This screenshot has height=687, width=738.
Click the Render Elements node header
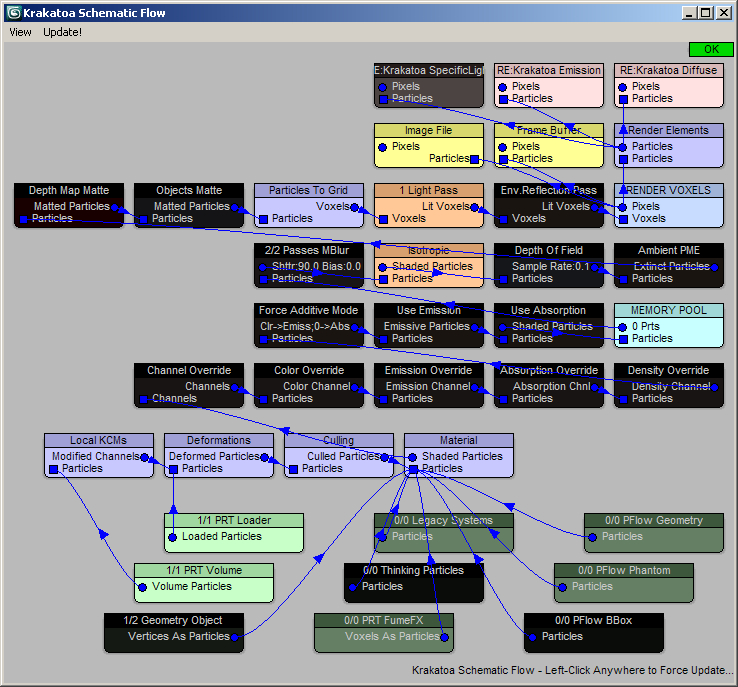pos(669,130)
